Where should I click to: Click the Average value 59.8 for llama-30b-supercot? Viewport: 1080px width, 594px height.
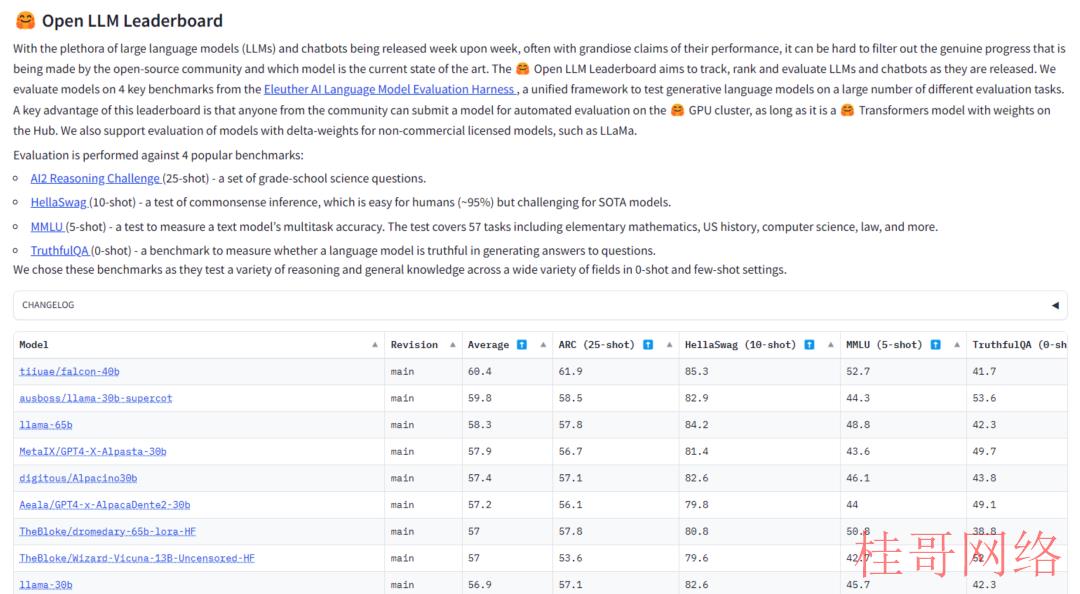[479, 398]
